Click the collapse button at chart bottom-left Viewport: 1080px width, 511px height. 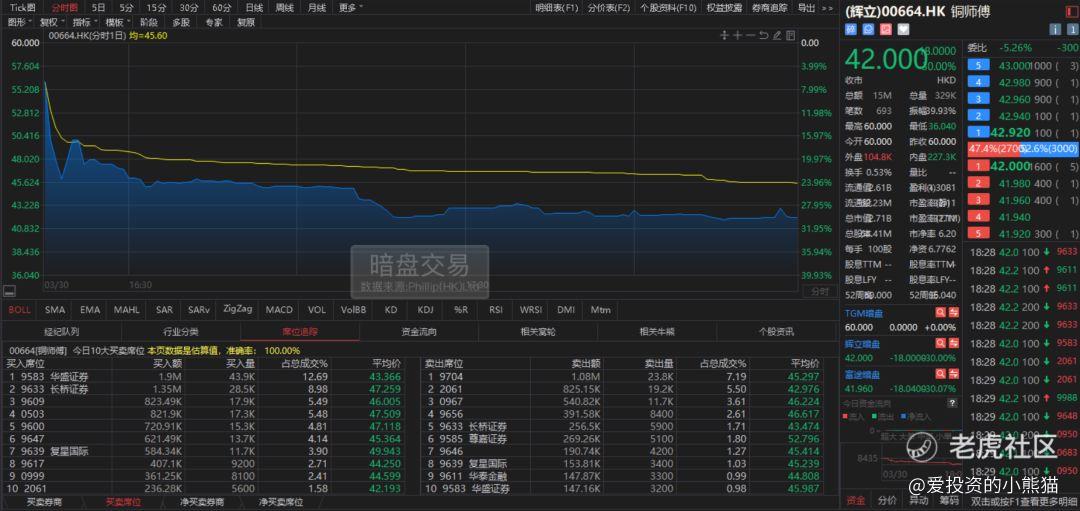(9, 291)
